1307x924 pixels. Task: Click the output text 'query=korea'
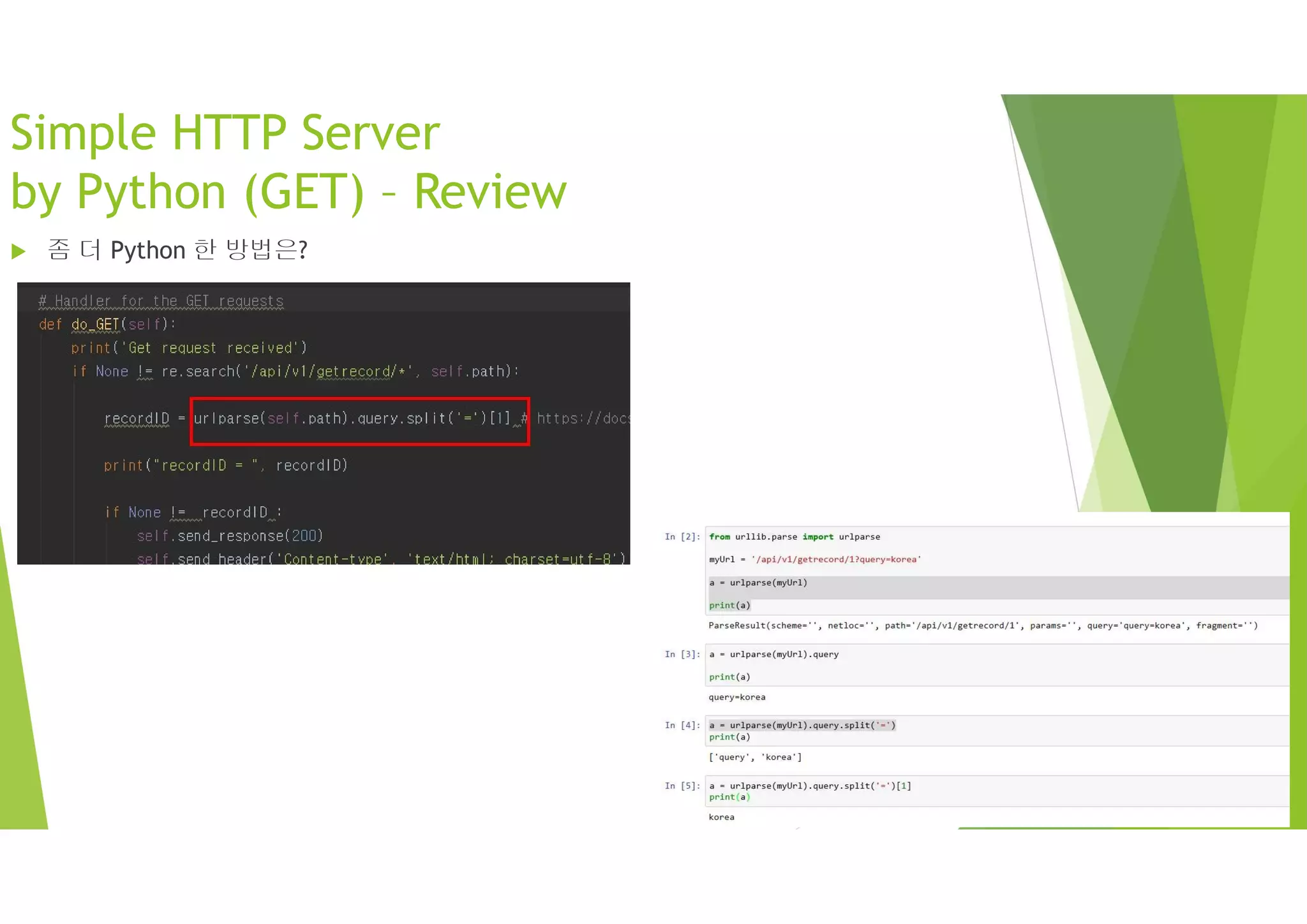pos(737,697)
